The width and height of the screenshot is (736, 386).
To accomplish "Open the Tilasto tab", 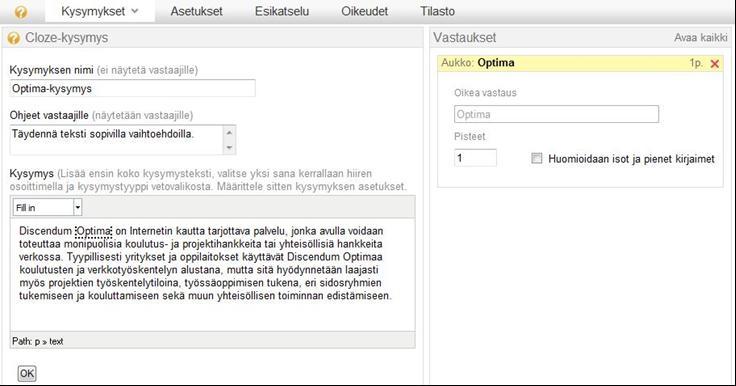I will click(x=437, y=11).
